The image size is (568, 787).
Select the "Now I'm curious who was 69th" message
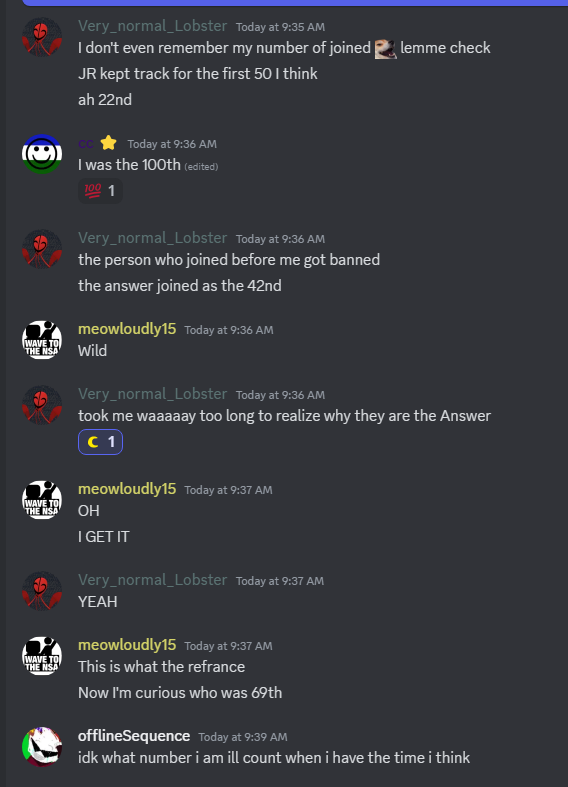pyautogui.click(x=180, y=693)
